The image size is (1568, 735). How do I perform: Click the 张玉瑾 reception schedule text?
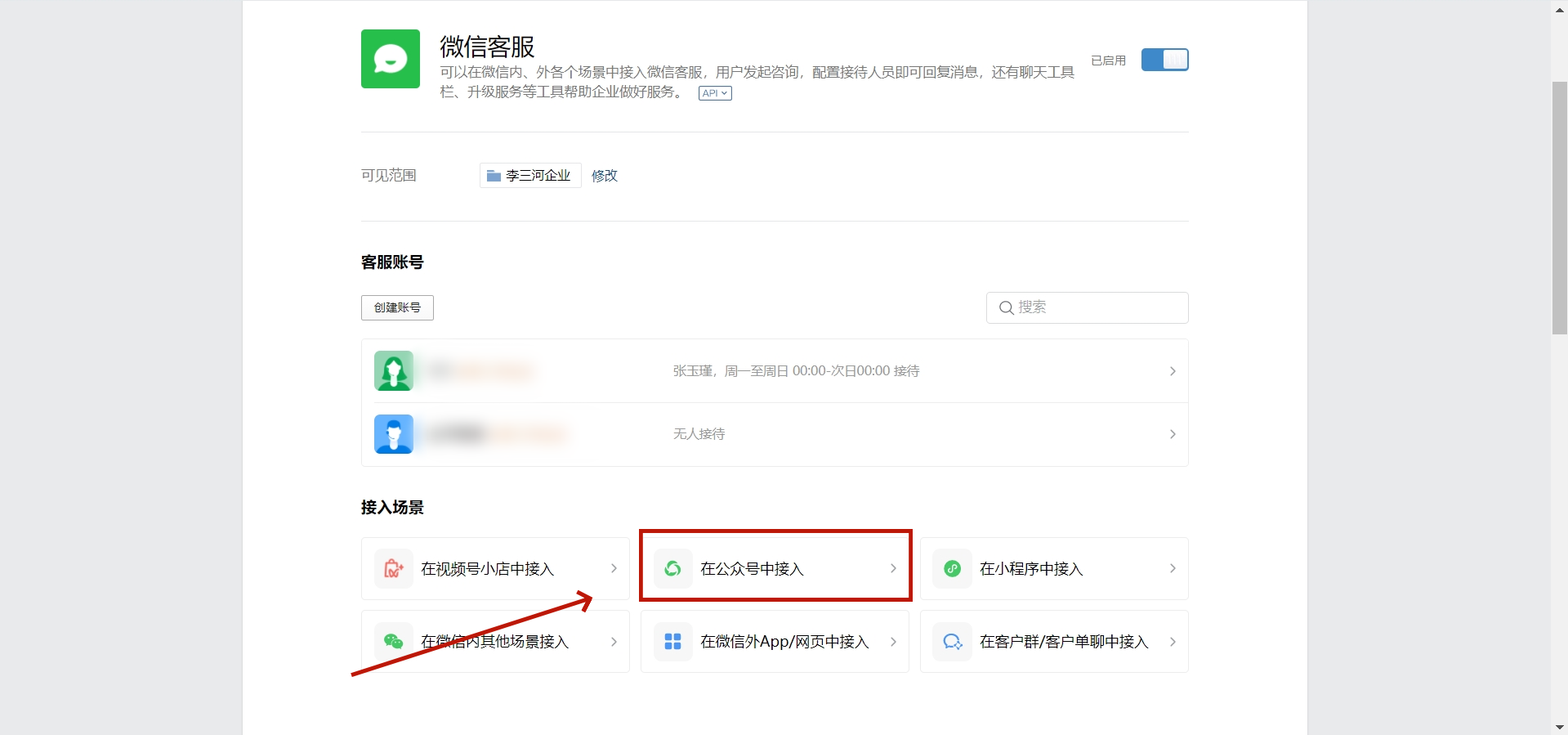point(797,371)
